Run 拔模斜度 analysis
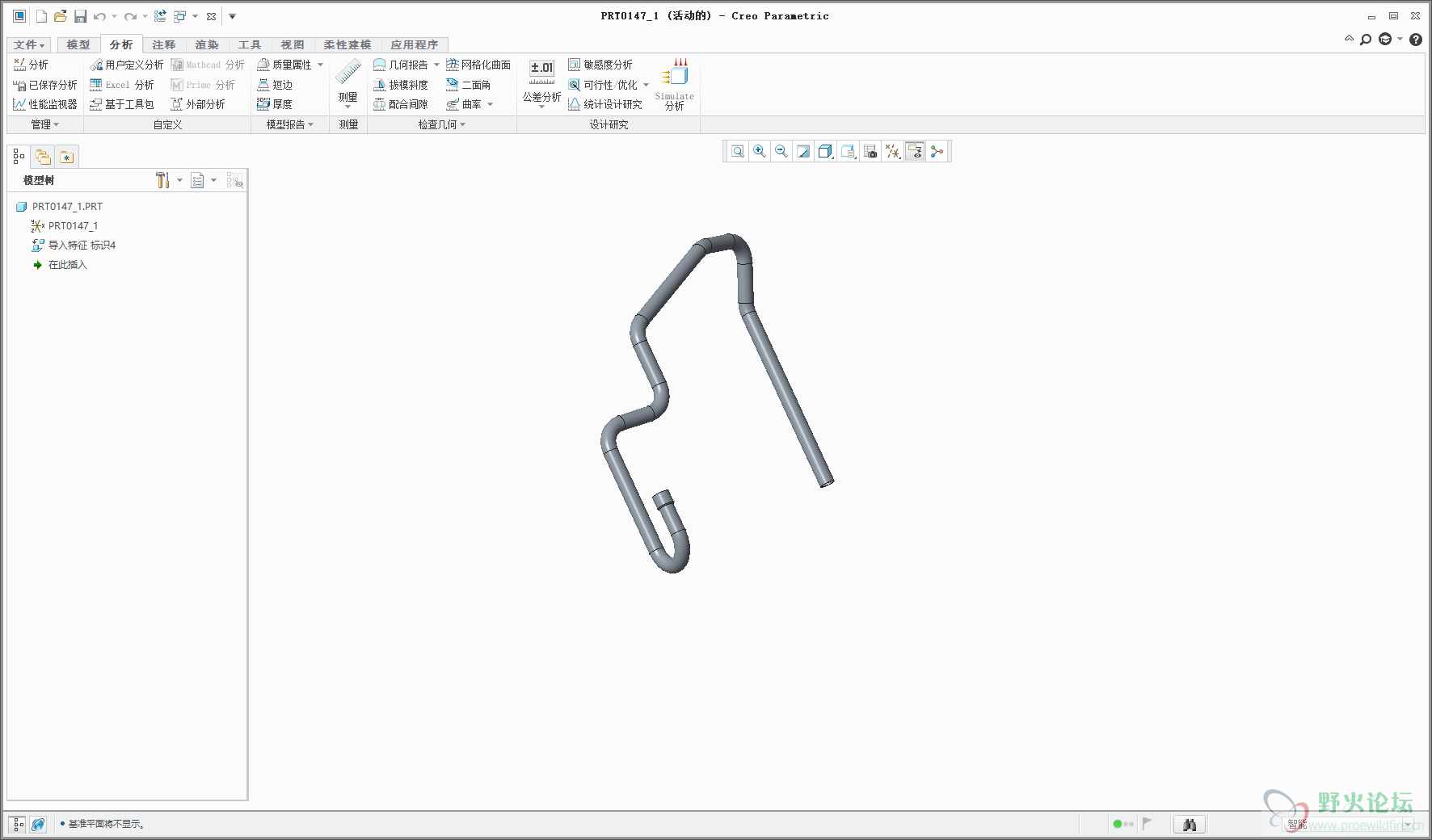 click(401, 85)
